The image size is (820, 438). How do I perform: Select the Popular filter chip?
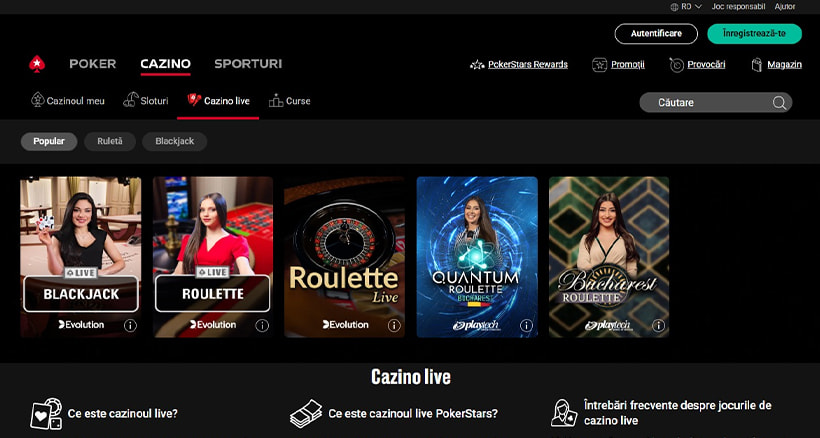click(49, 141)
